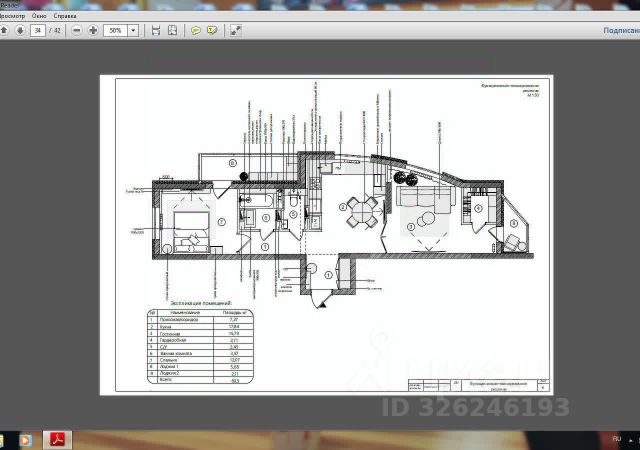Click the Гардеробная row in the rooms table

click(200, 340)
